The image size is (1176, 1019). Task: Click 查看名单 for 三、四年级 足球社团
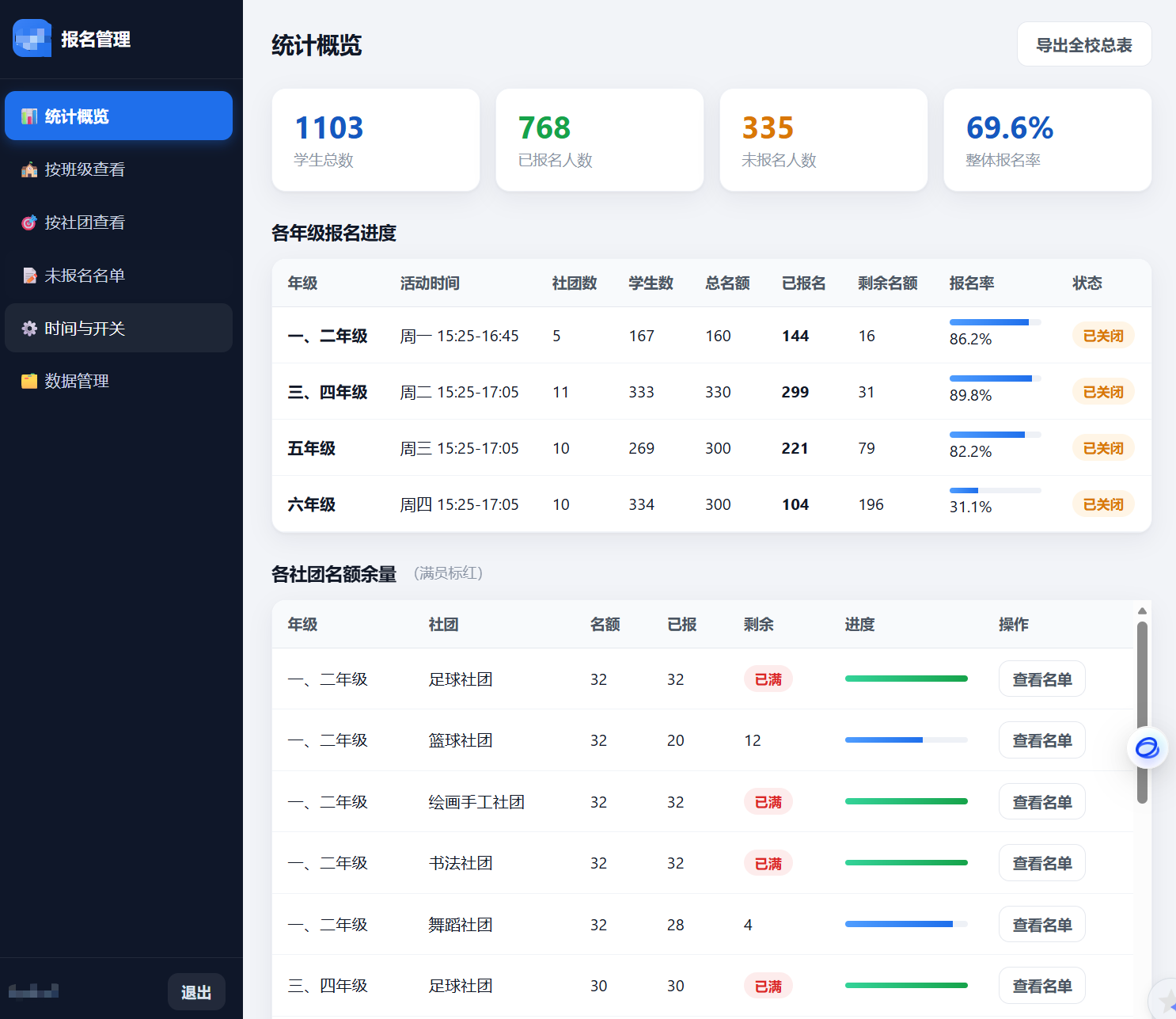pyautogui.click(x=1041, y=986)
